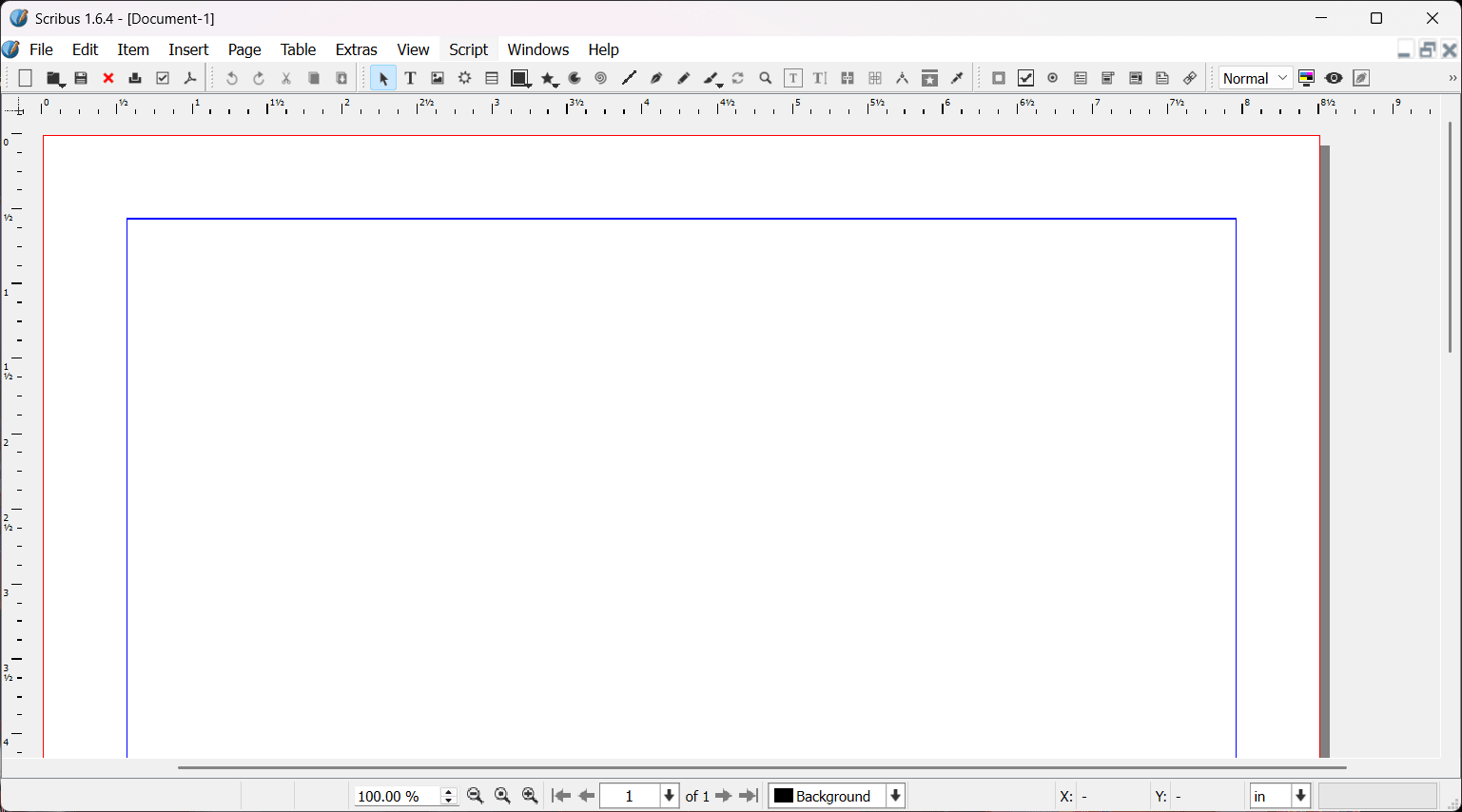Activate the Measurements tool
Image resolution: width=1462 pixels, height=812 pixels.
click(x=903, y=79)
